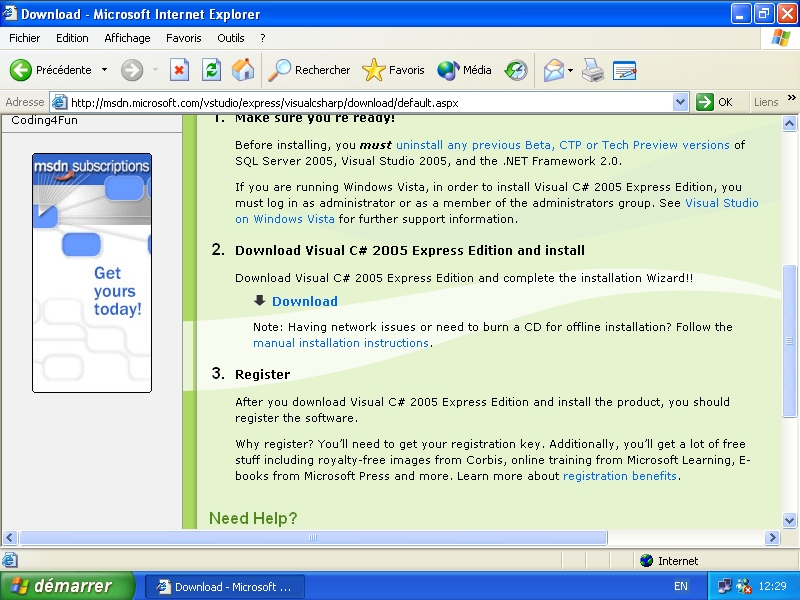Open the Fichier menu
This screenshot has width=800, height=600.
click(x=24, y=38)
